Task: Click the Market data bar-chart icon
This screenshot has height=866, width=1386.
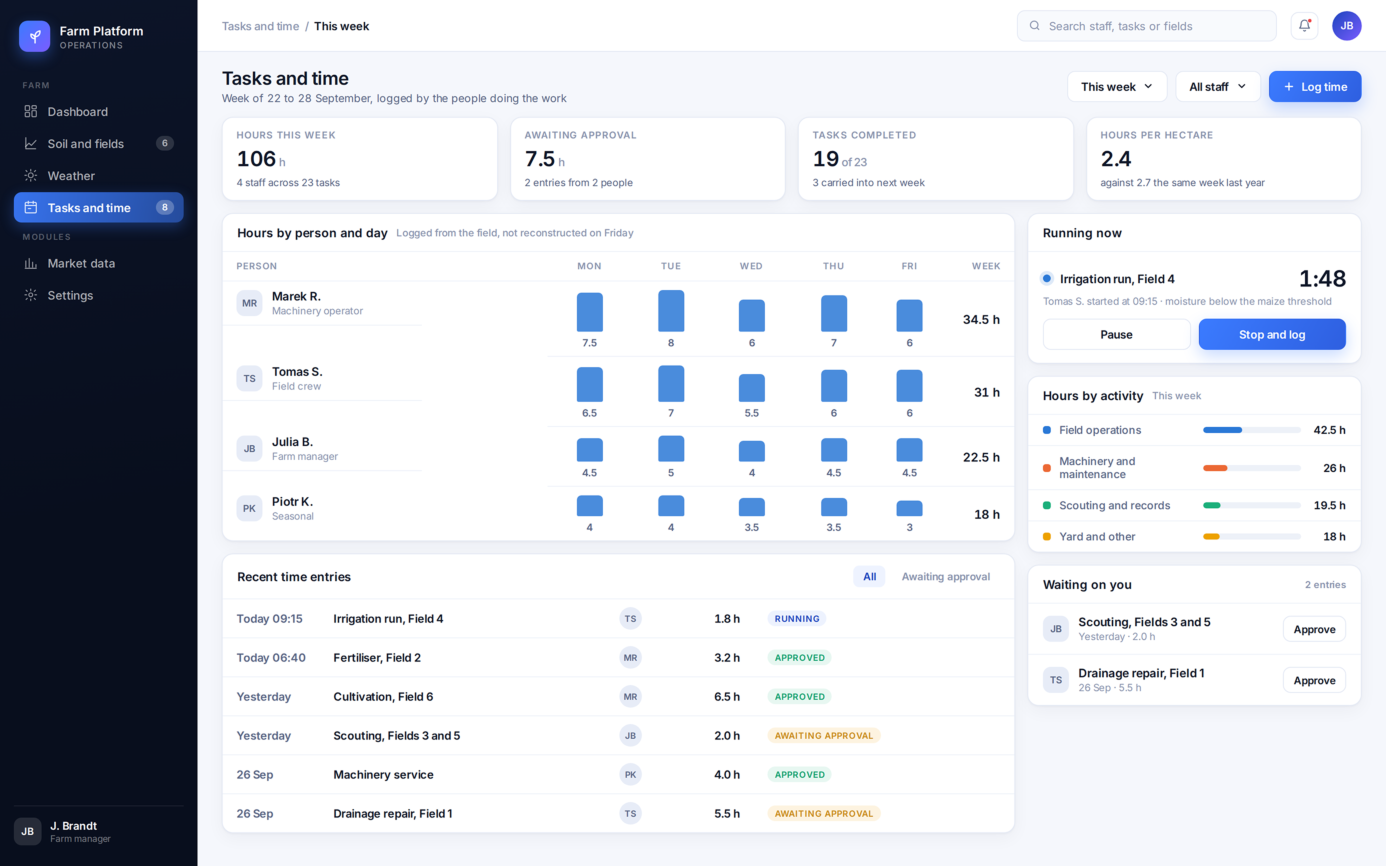Action: pos(31,263)
